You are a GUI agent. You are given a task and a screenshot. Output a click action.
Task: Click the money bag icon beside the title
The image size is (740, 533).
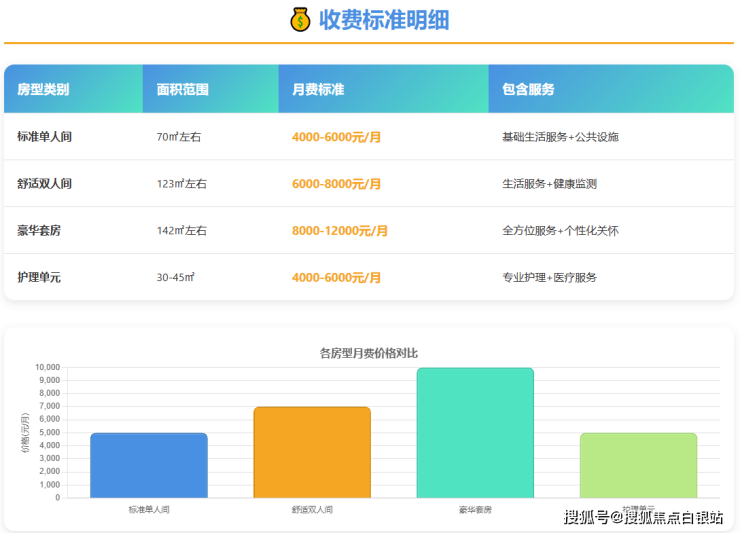(301, 20)
